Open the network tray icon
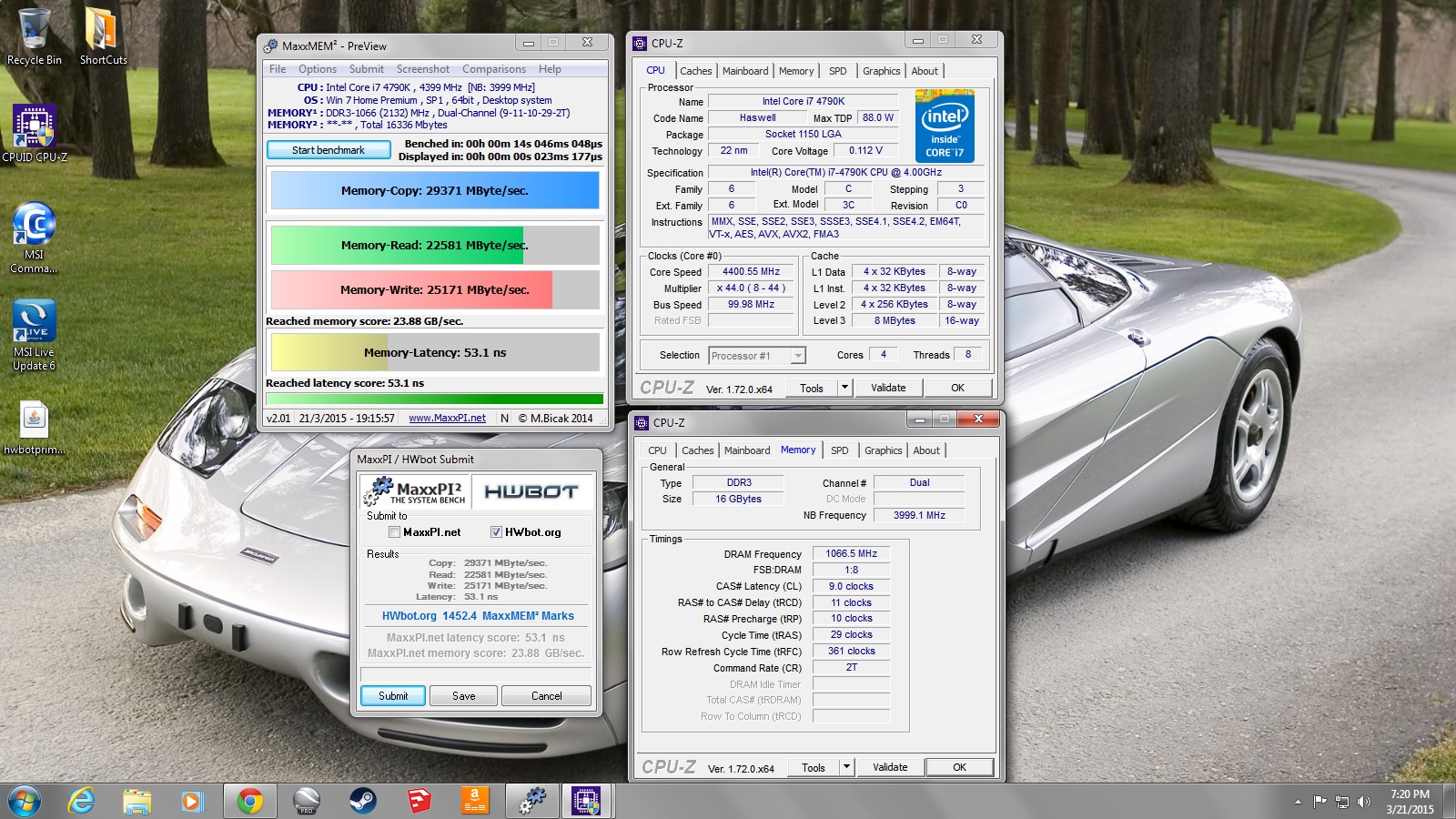Image resolution: width=1456 pixels, height=819 pixels. pos(1342,802)
